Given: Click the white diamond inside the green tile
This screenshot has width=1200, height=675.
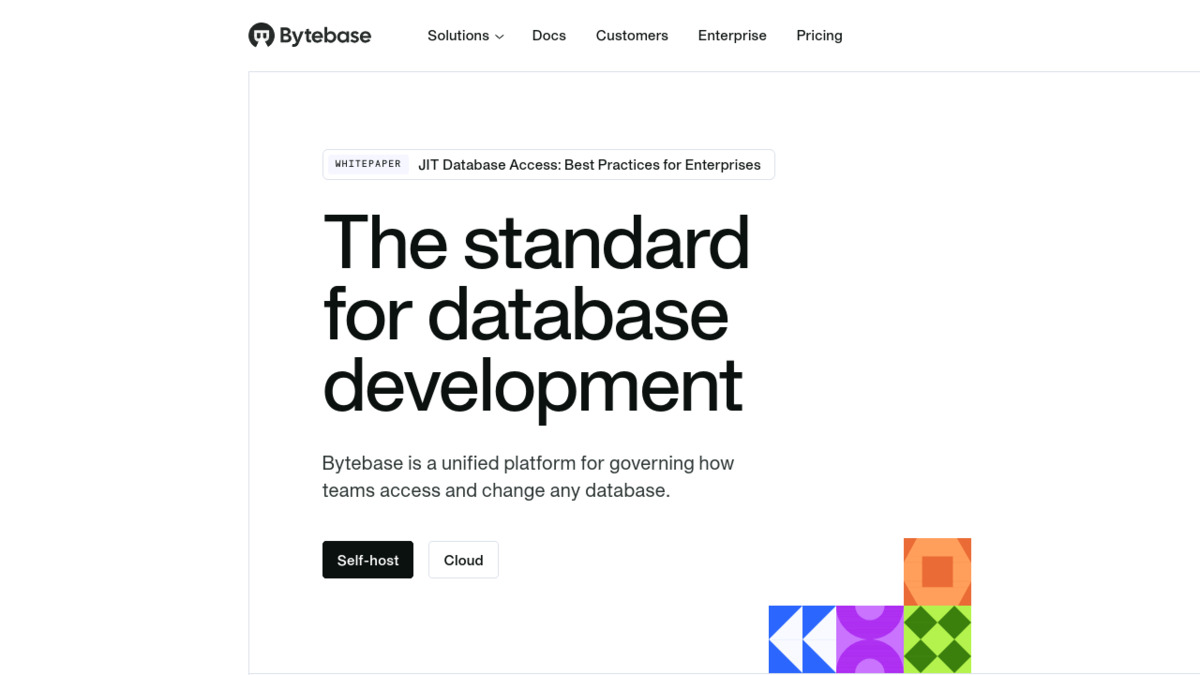Looking at the screenshot, I should pyautogui.click(x=937, y=639).
